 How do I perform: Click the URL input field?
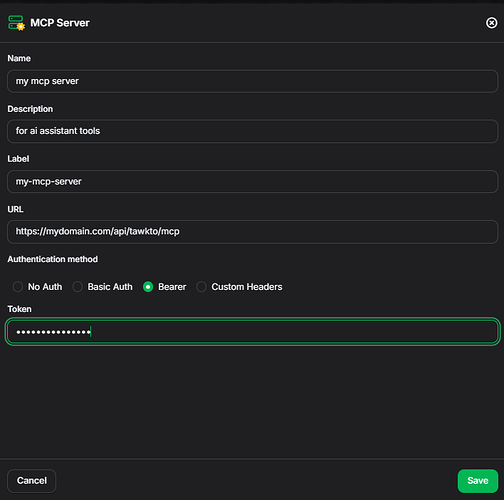(252, 232)
